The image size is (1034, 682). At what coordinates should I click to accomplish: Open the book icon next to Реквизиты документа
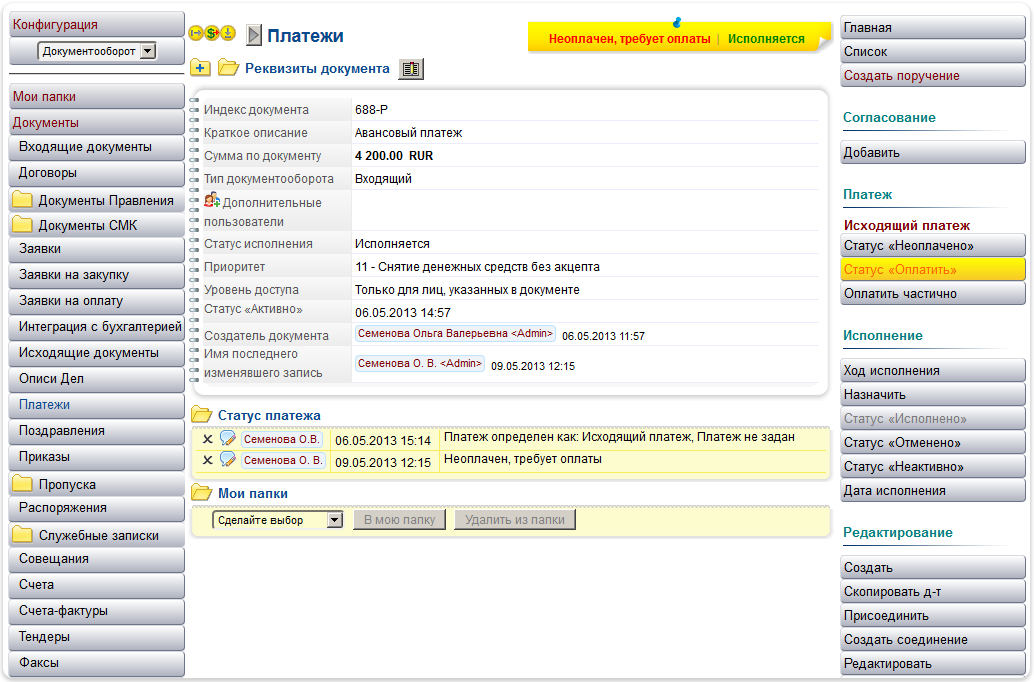point(410,69)
